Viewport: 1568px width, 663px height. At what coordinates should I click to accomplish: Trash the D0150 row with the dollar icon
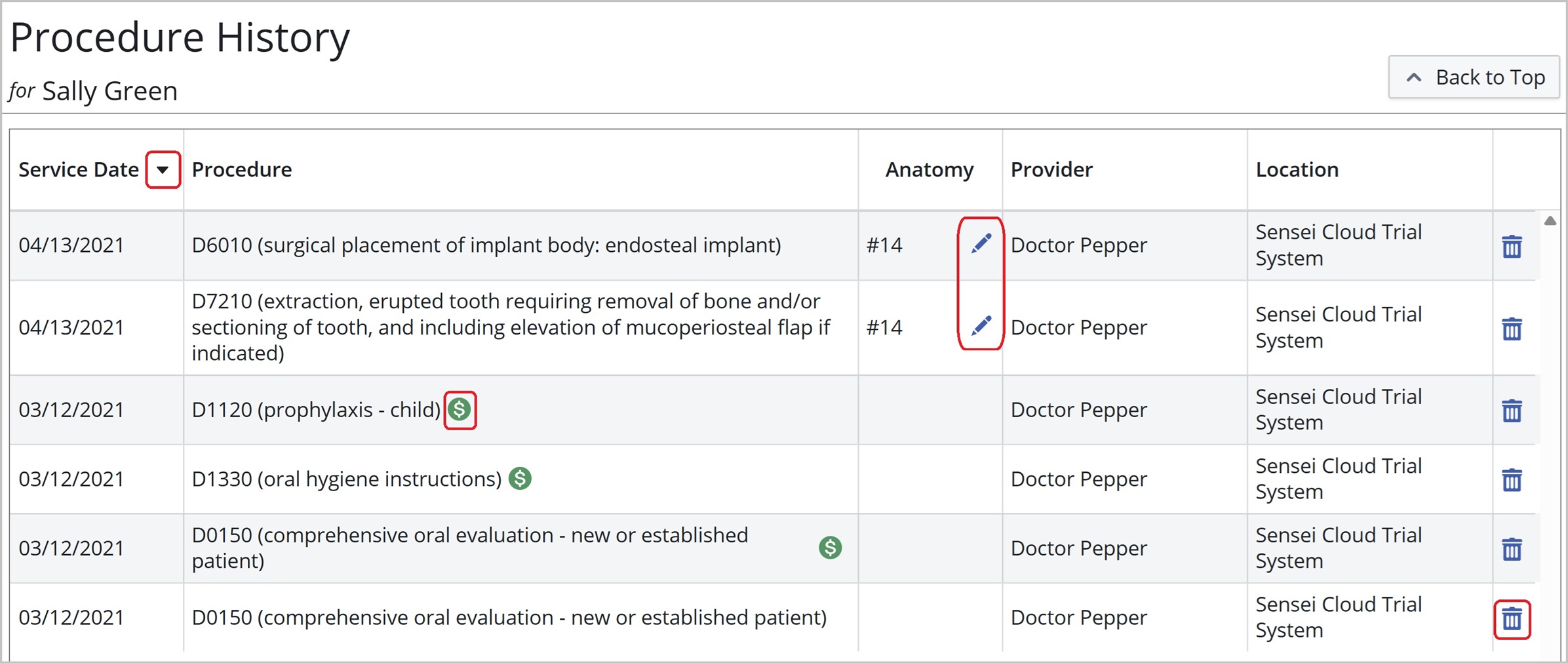[x=1512, y=549]
